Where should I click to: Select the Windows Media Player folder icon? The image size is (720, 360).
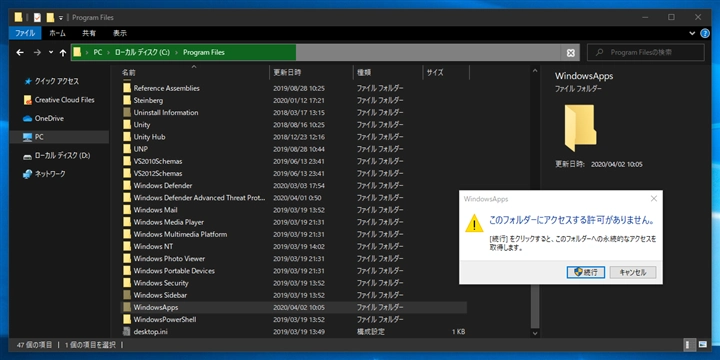click(x=127, y=222)
